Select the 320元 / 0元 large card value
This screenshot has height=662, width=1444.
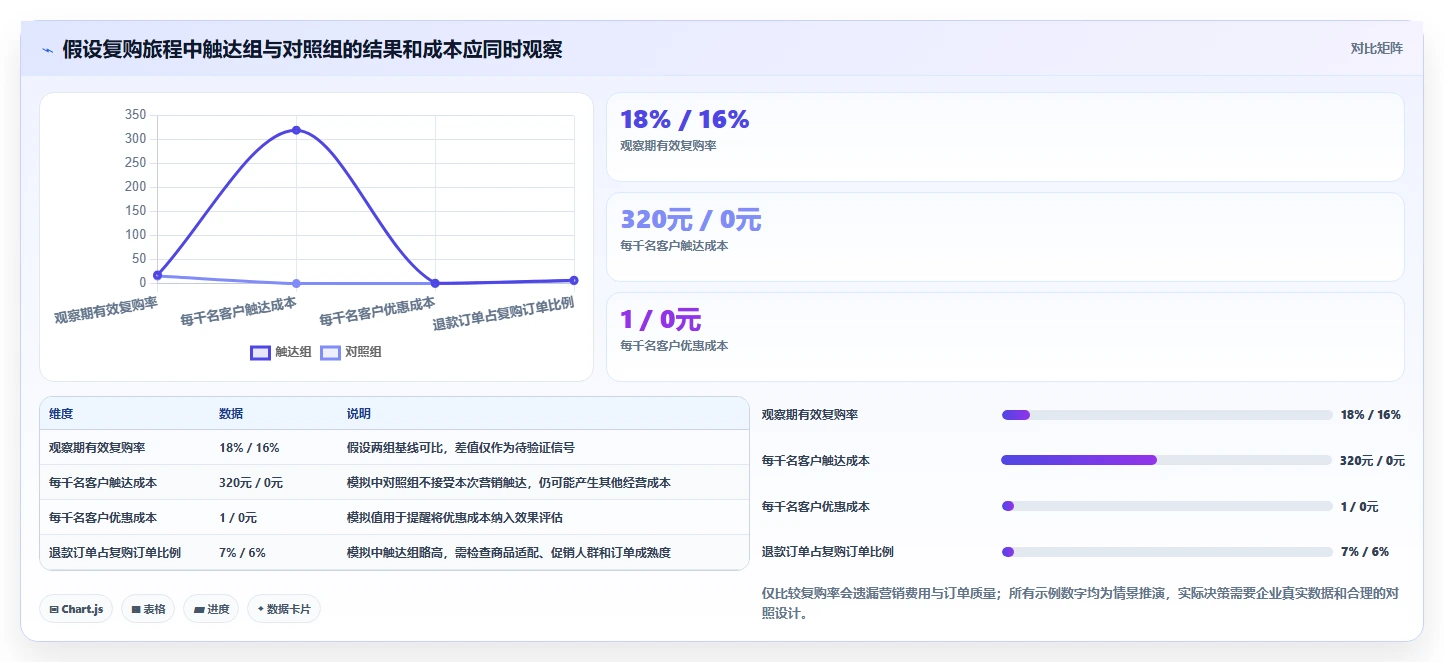691,220
